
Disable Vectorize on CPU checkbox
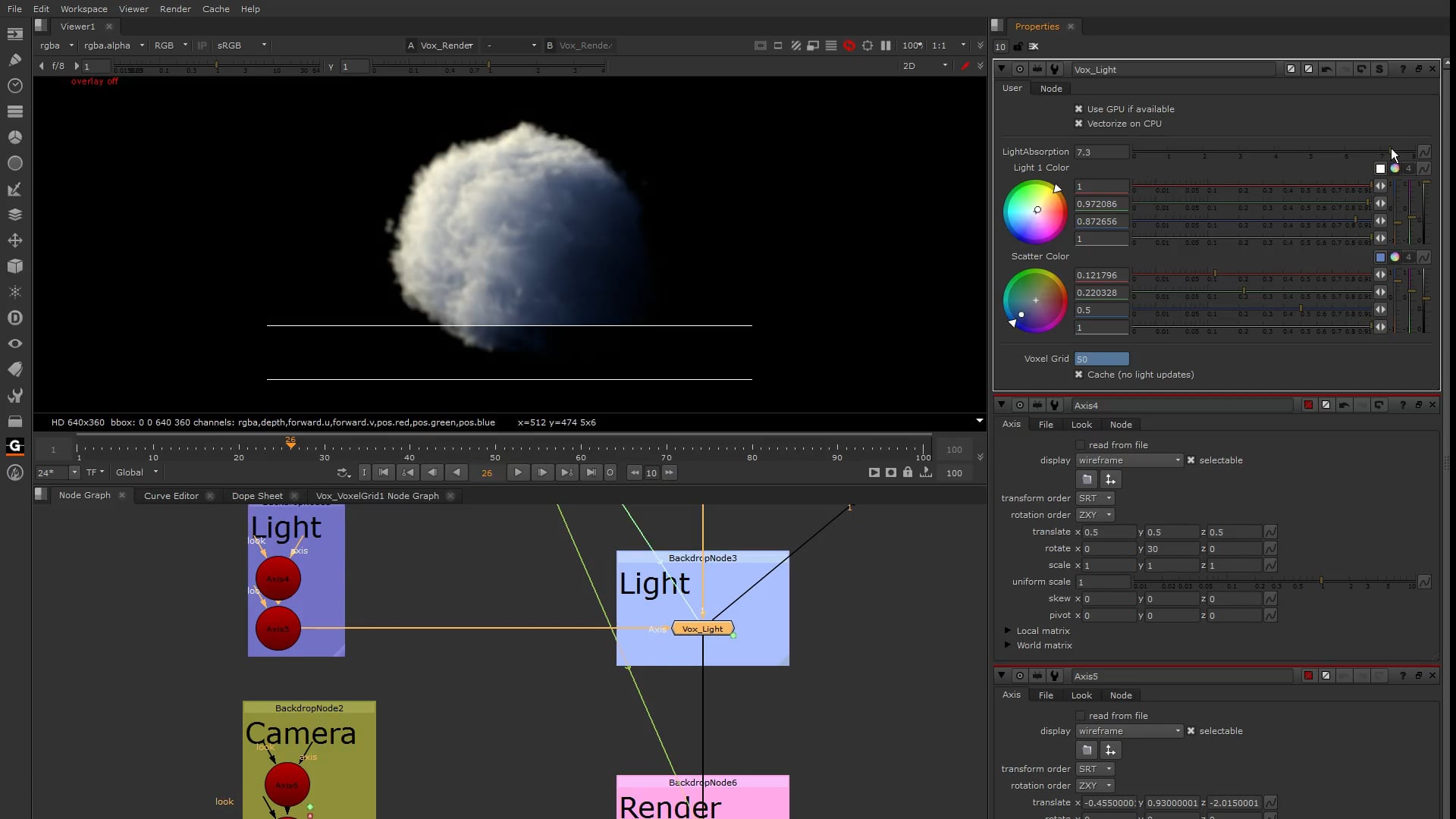(x=1078, y=124)
